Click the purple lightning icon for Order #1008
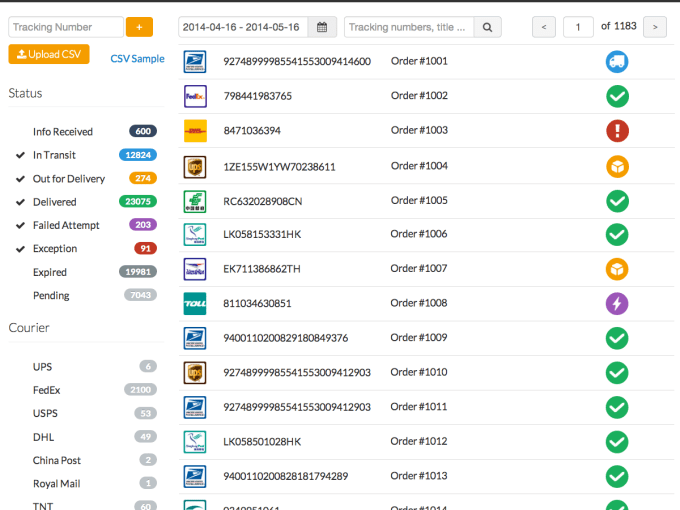The image size is (680, 510). click(617, 303)
